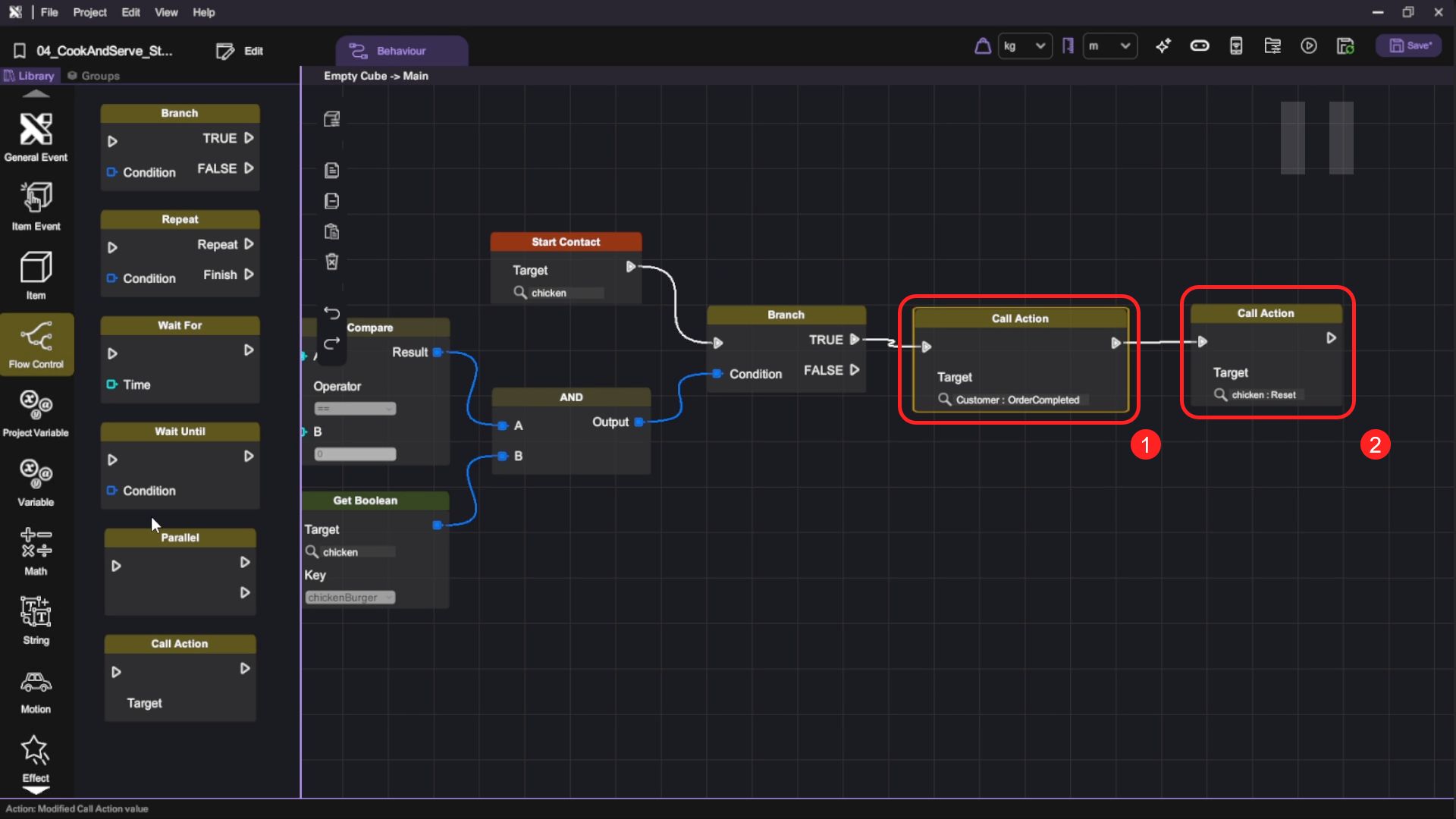This screenshot has height=819, width=1456.
Task: Select the Behaviour tab
Action: click(x=401, y=51)
